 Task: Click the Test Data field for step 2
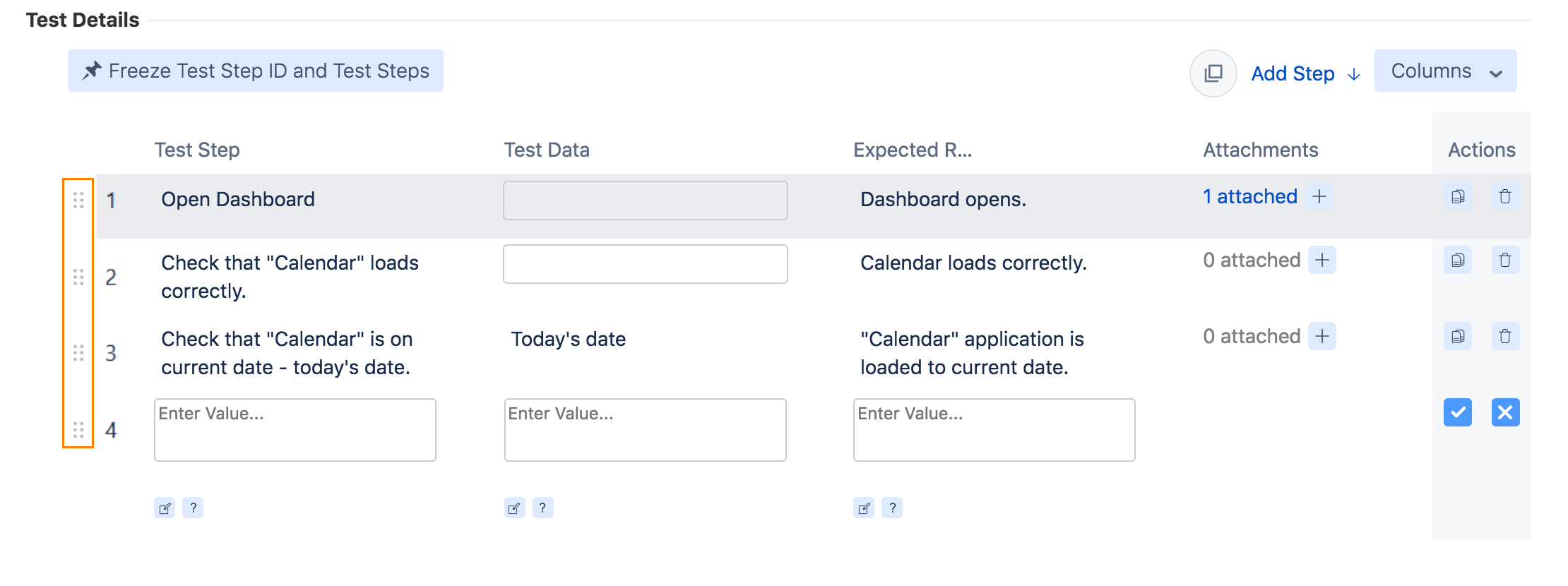[646, 264]
